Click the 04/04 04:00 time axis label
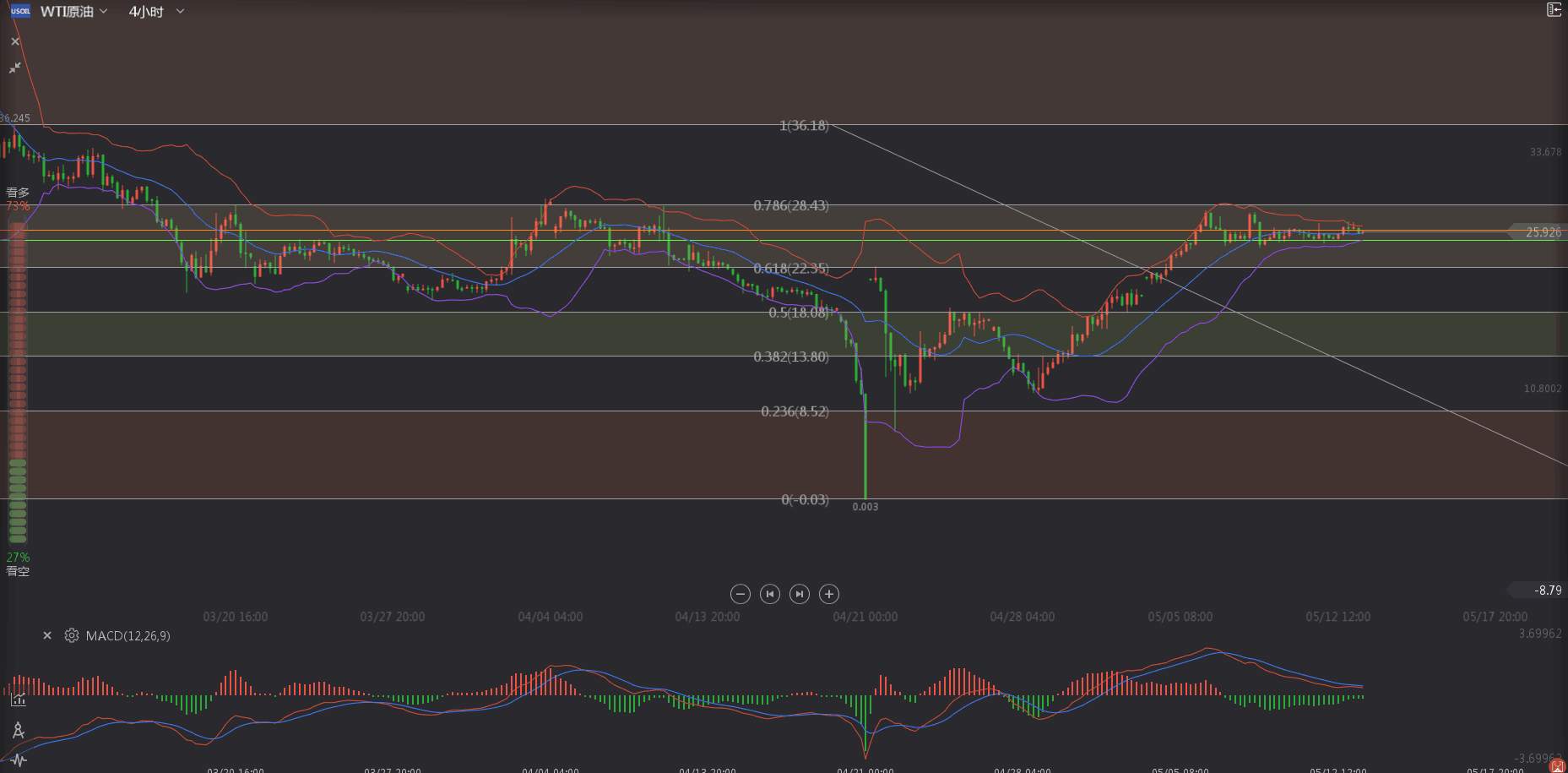Viewport: 1568px width, 773px height. point(551,617)
